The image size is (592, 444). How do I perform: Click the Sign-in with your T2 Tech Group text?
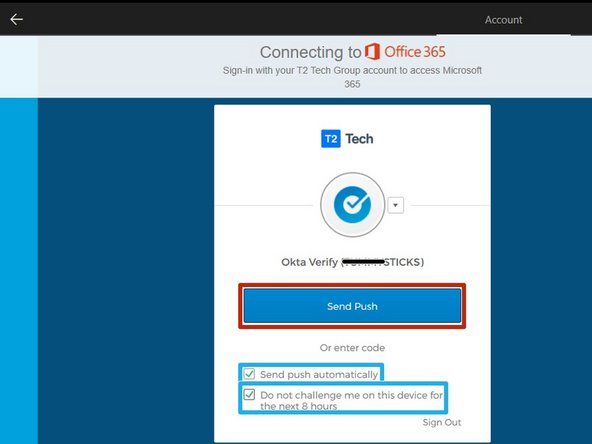pyautogui.click(x=352, y=77)
